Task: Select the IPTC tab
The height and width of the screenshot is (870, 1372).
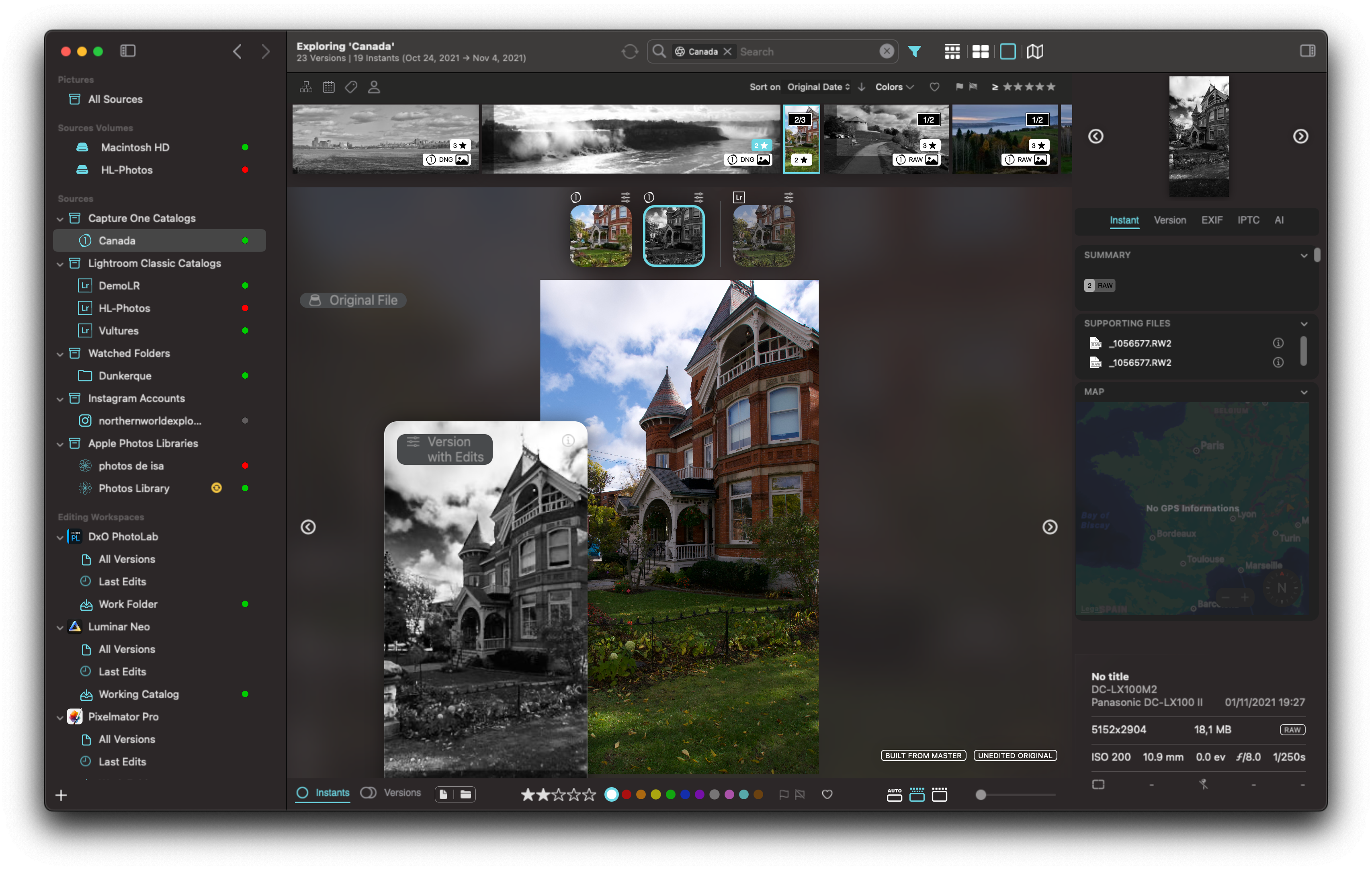Action: [1248, 220]
